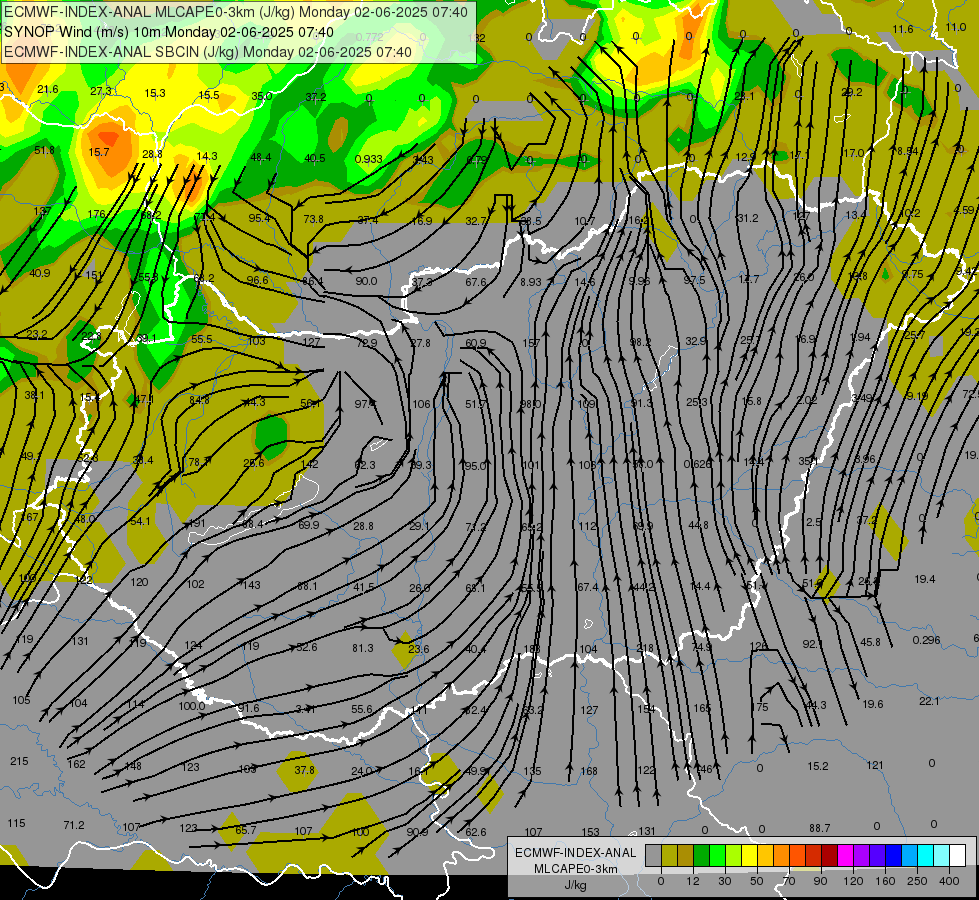Click the map value '40.9'
This screenshot has height=900, width=979.
(x=39, y=273)
